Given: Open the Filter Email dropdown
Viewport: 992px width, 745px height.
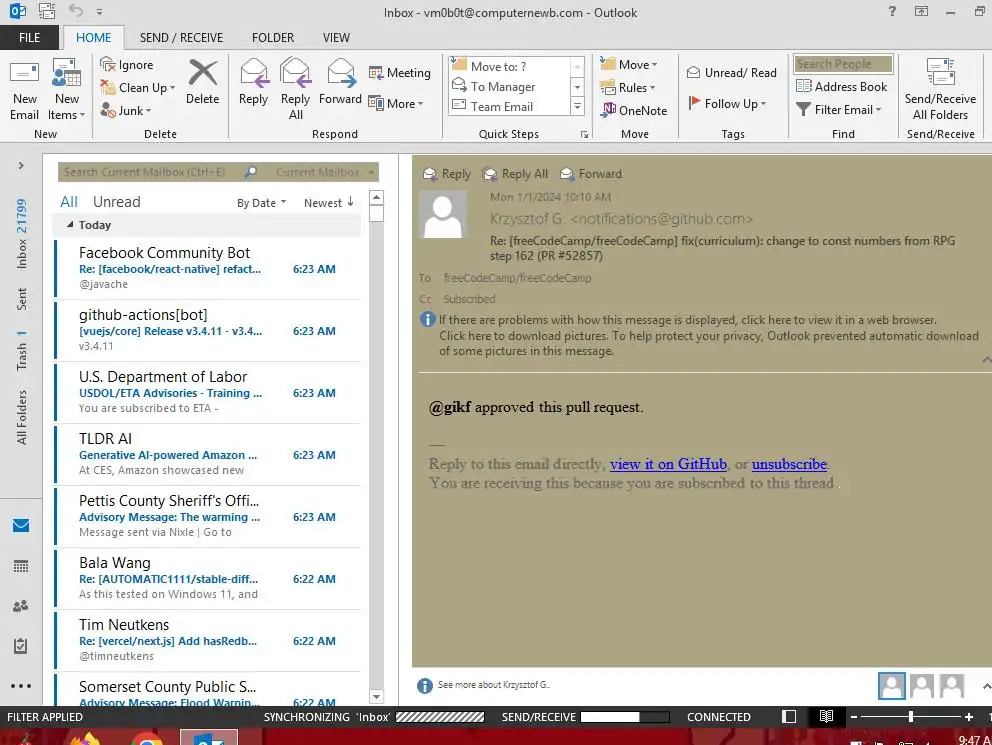Looking at the screenshot, I should point(839,109).
